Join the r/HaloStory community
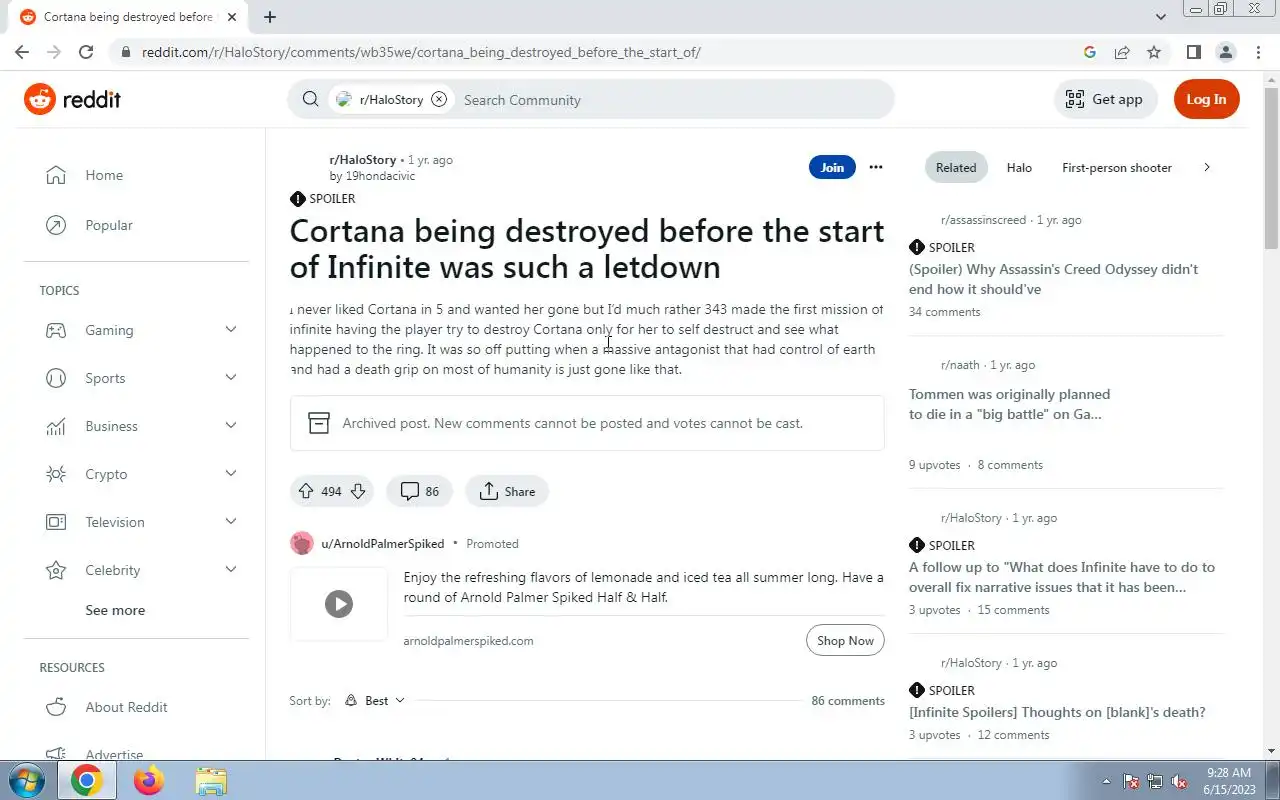 pos(832,167)
